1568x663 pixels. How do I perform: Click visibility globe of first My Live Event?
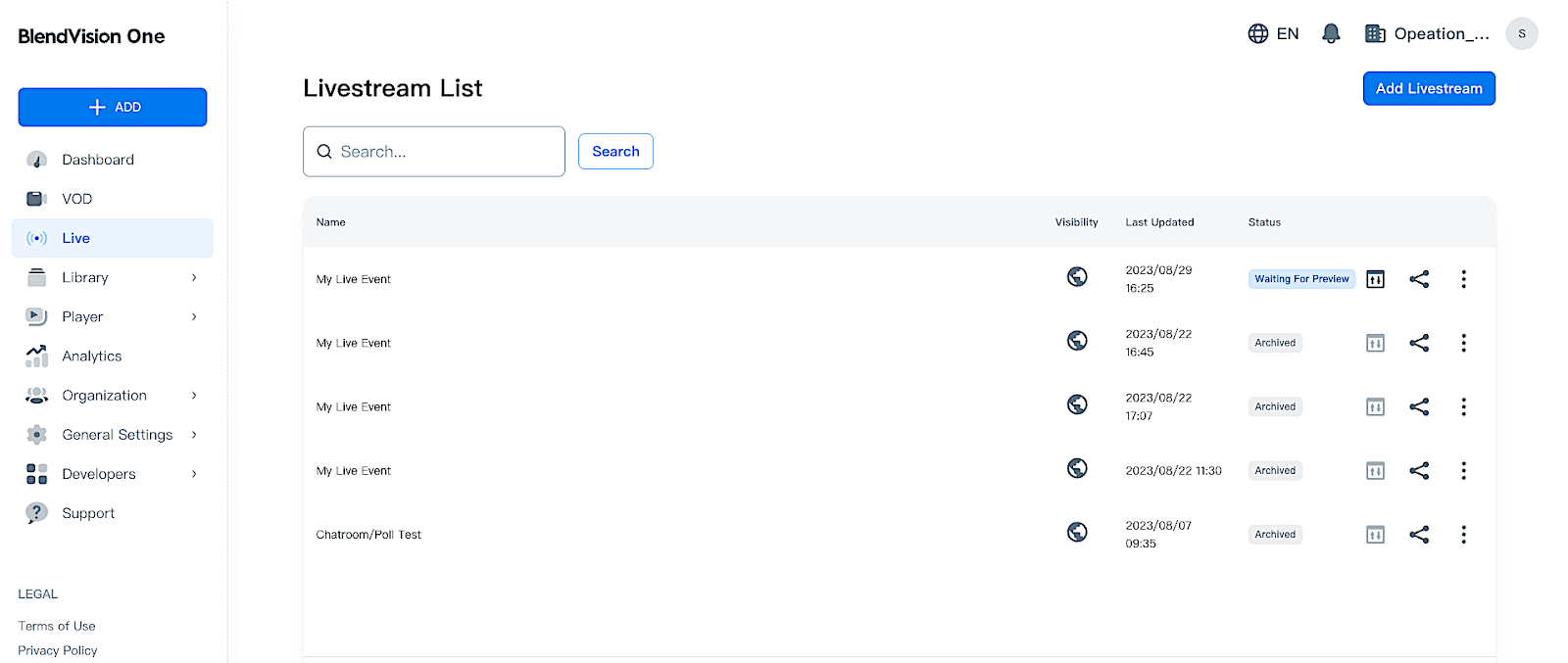coord(1077,277)
